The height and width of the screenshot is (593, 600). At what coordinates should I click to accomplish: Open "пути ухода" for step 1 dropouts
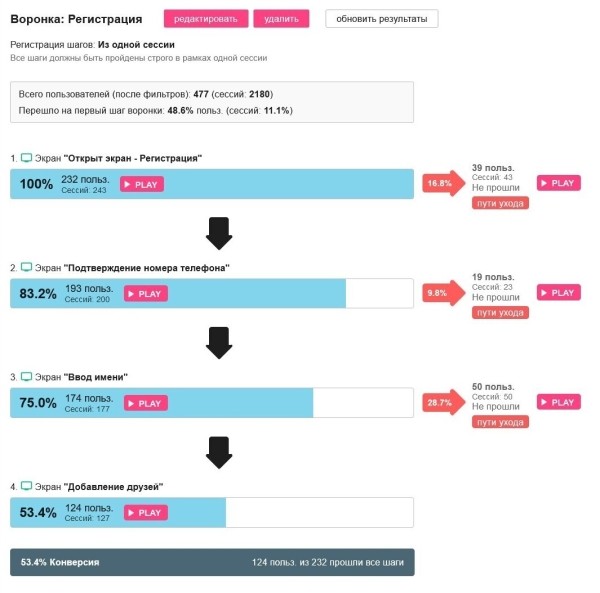pos(500,203)
